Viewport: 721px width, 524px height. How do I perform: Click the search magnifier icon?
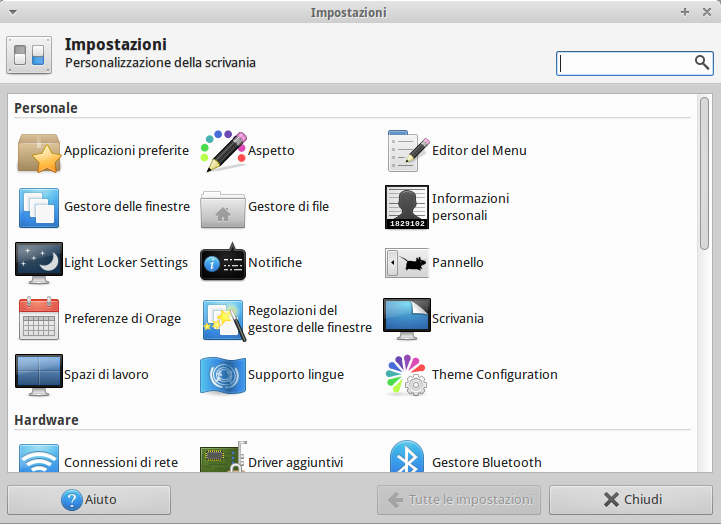(x=701, y=63)
